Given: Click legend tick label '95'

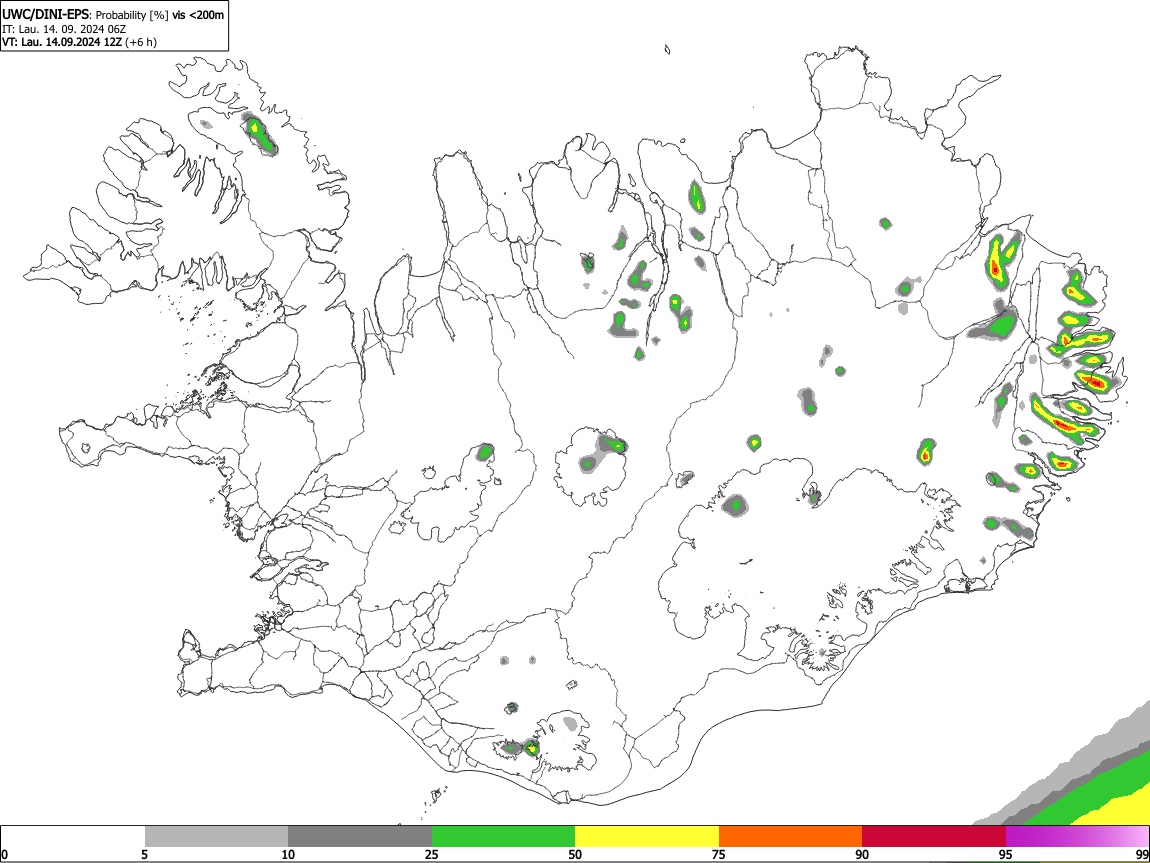Looking at the screenshot, I should [x=1006, y=854].
